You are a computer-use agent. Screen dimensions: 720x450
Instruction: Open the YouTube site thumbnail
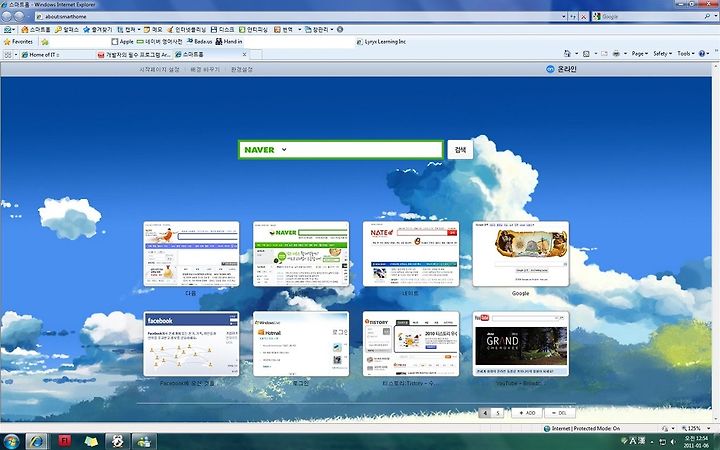[521, 344]
